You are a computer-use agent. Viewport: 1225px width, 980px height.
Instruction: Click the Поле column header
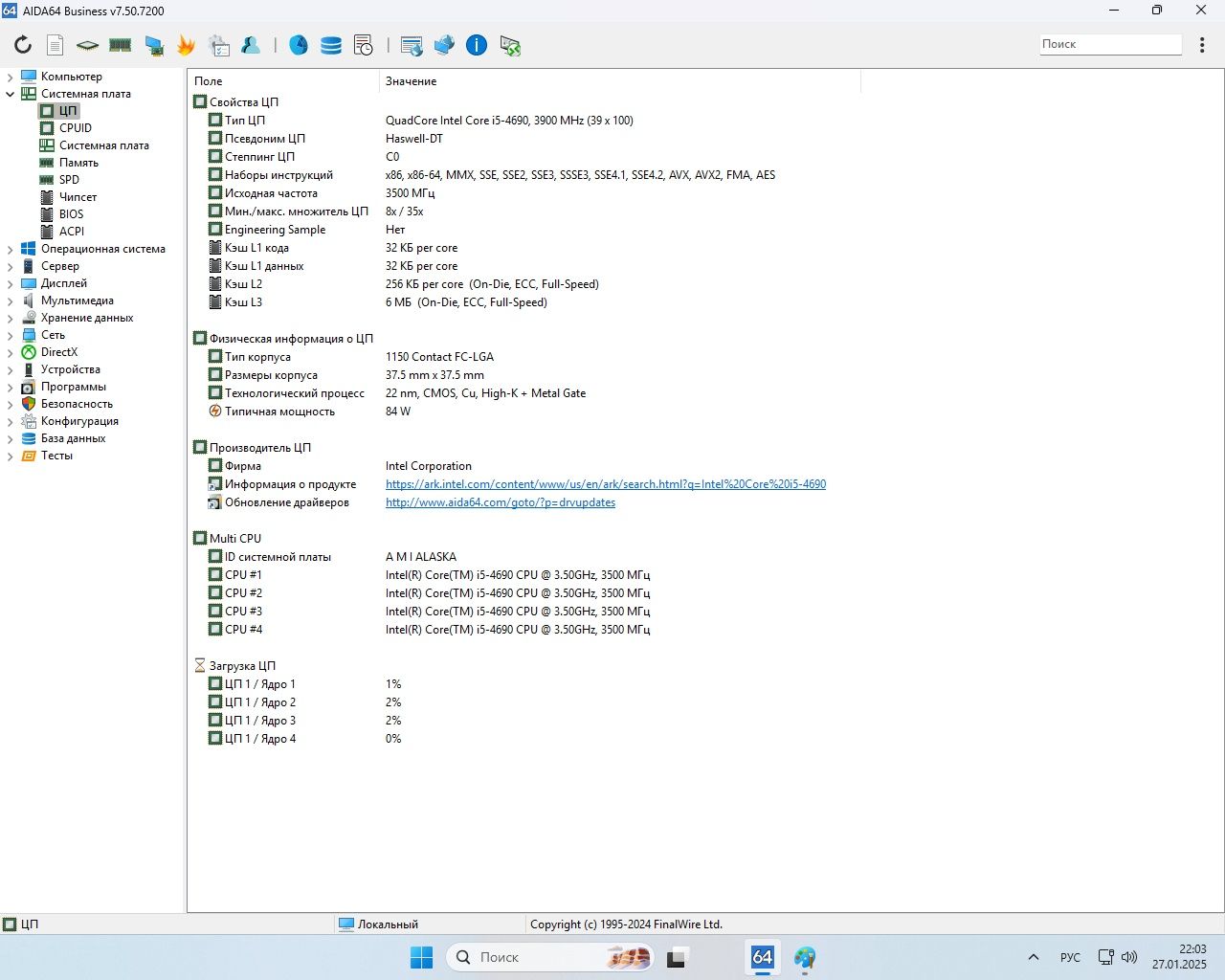(x=284, y=81)
